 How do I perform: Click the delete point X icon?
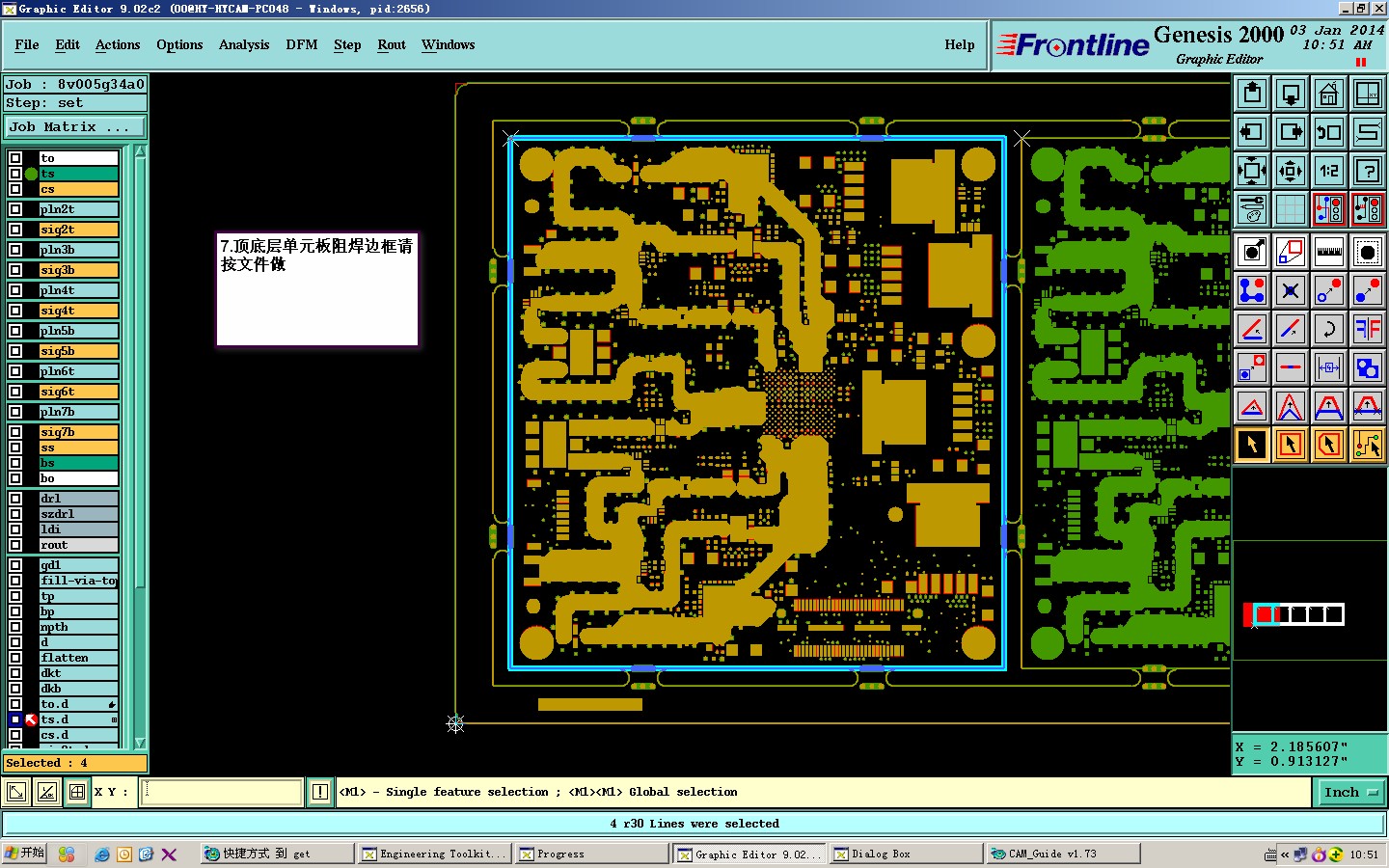click(x=1291, y=290)
